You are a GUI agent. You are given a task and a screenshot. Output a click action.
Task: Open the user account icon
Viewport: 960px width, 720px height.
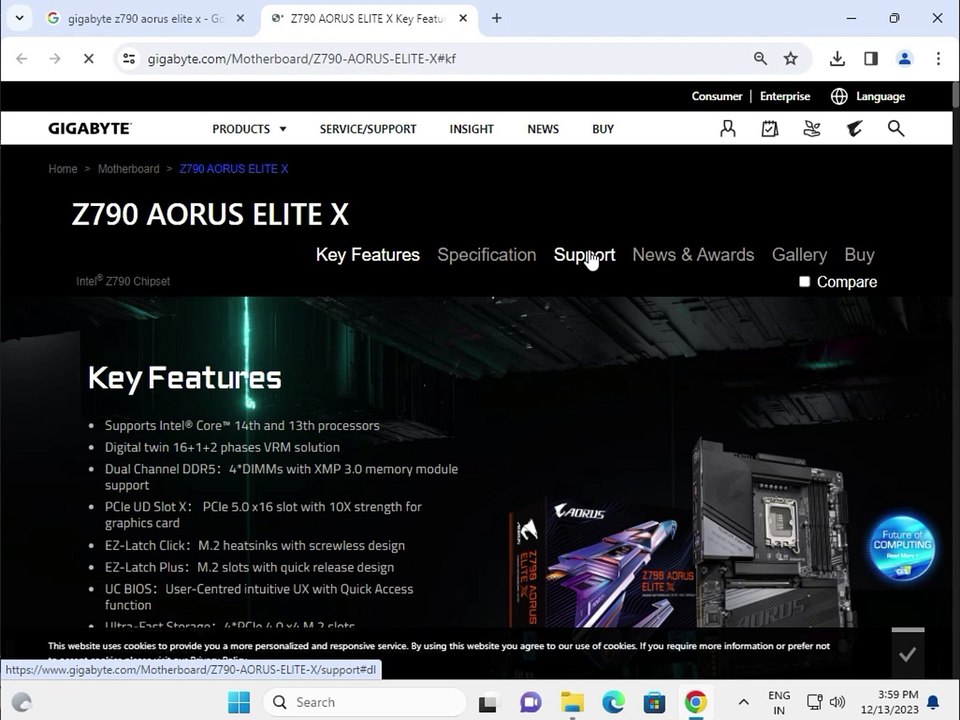tap(727, 129)
